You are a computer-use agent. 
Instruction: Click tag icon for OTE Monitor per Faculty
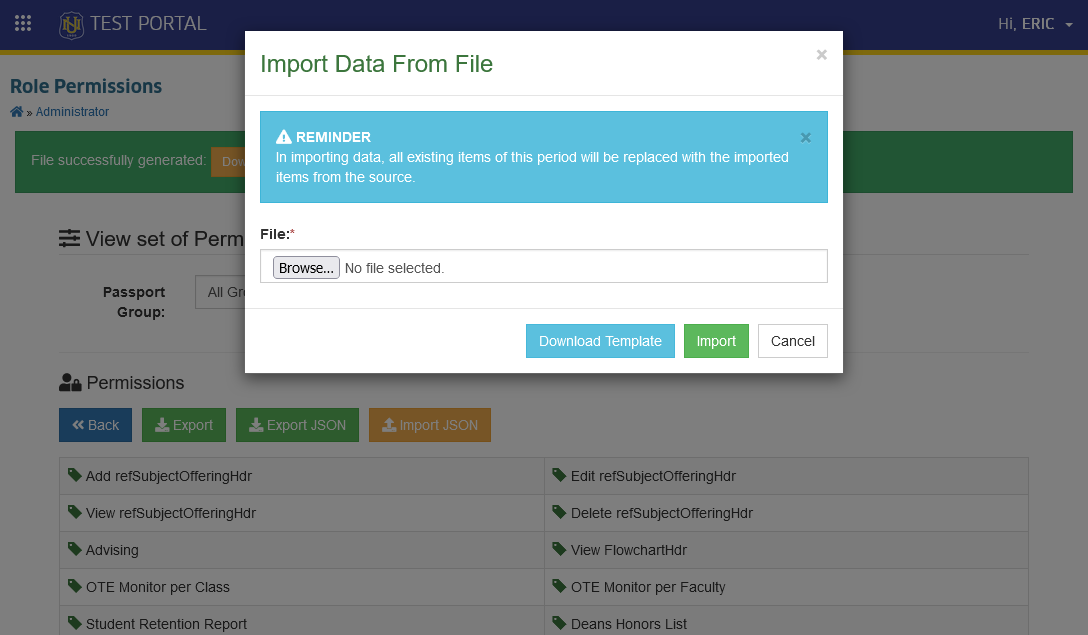pos(559,586)
